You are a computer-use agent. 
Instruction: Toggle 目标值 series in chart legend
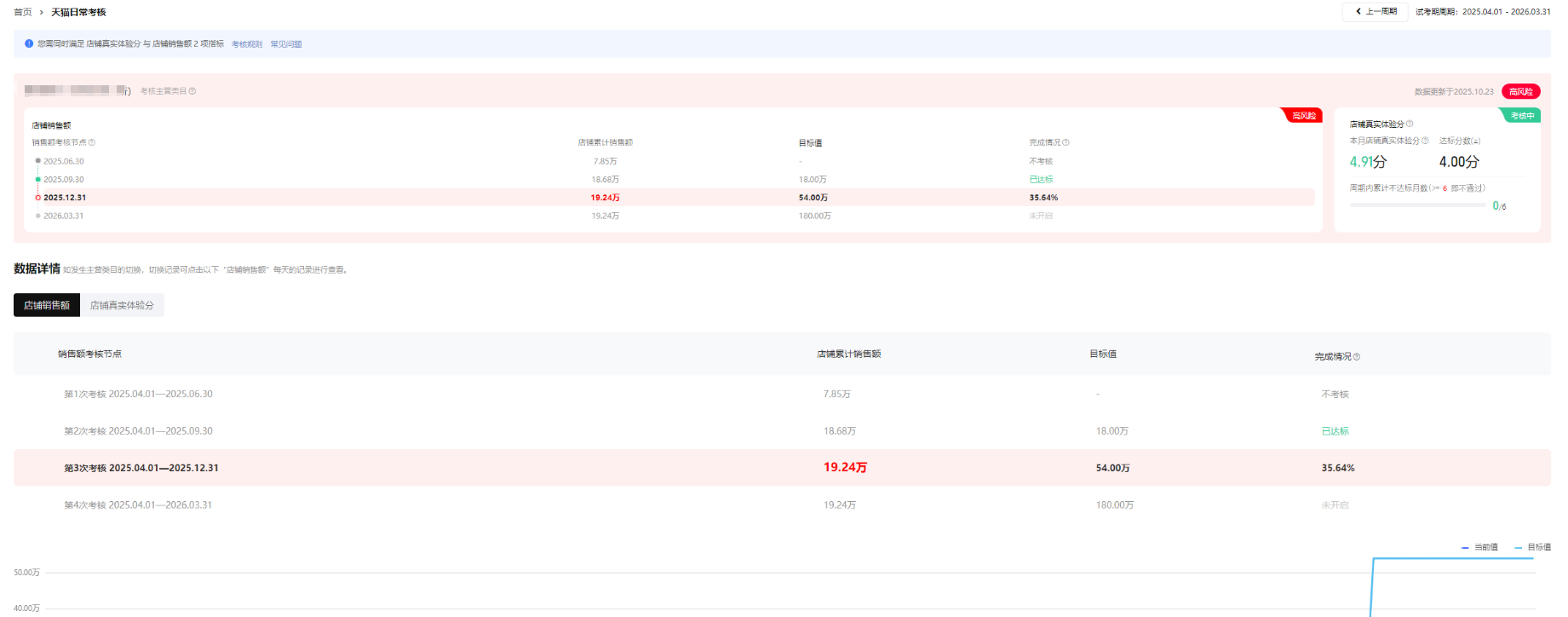pos(1532,547)
